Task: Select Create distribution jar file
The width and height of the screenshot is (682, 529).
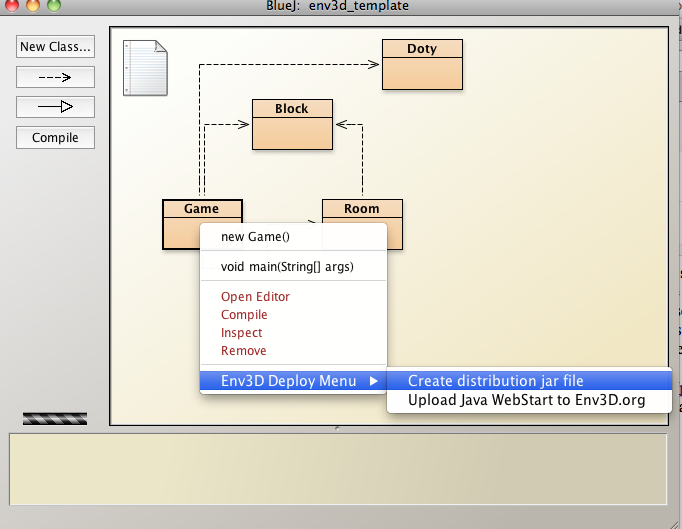Action: point(529,381)
